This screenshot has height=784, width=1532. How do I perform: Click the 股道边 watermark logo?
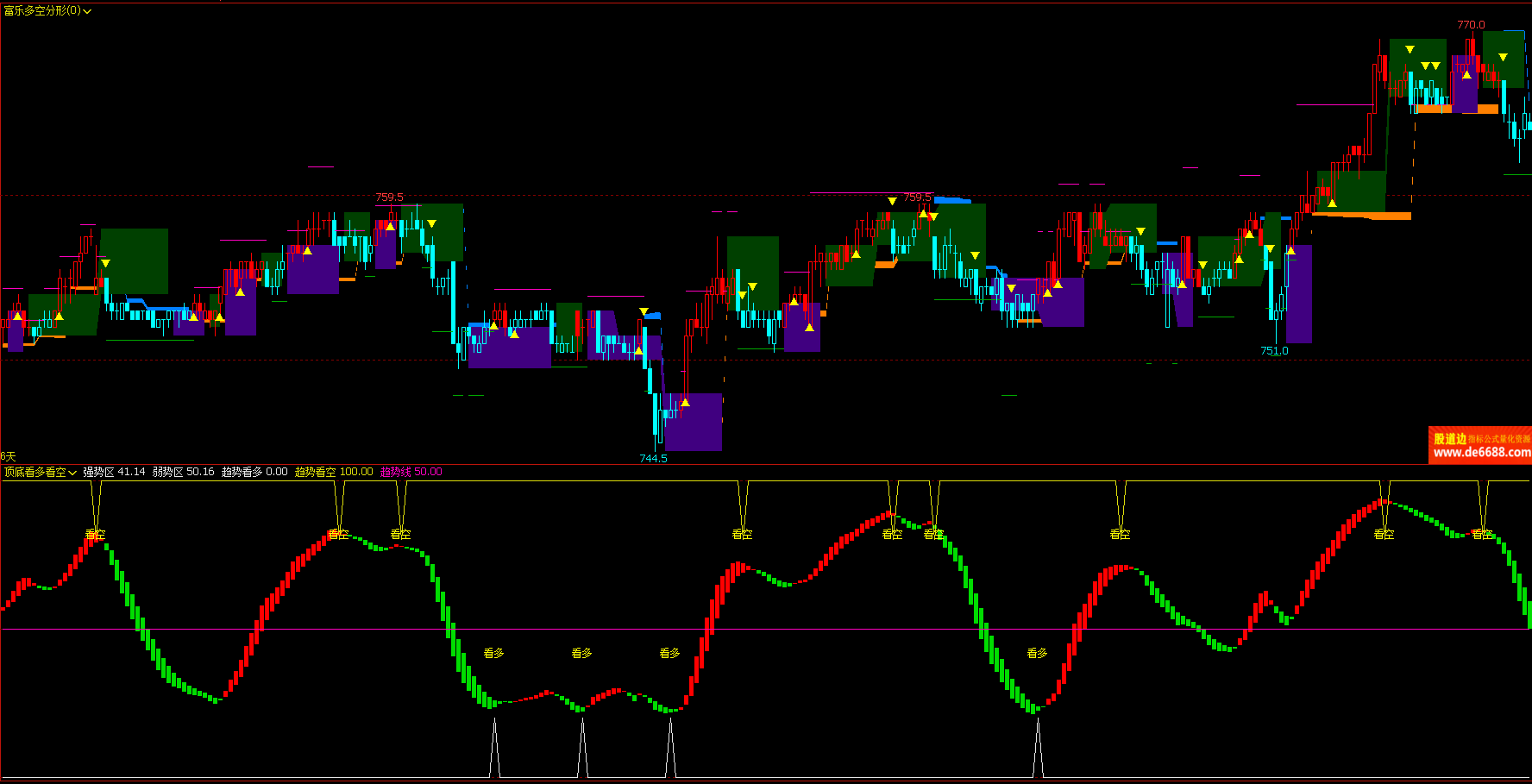pos(1450,439)
